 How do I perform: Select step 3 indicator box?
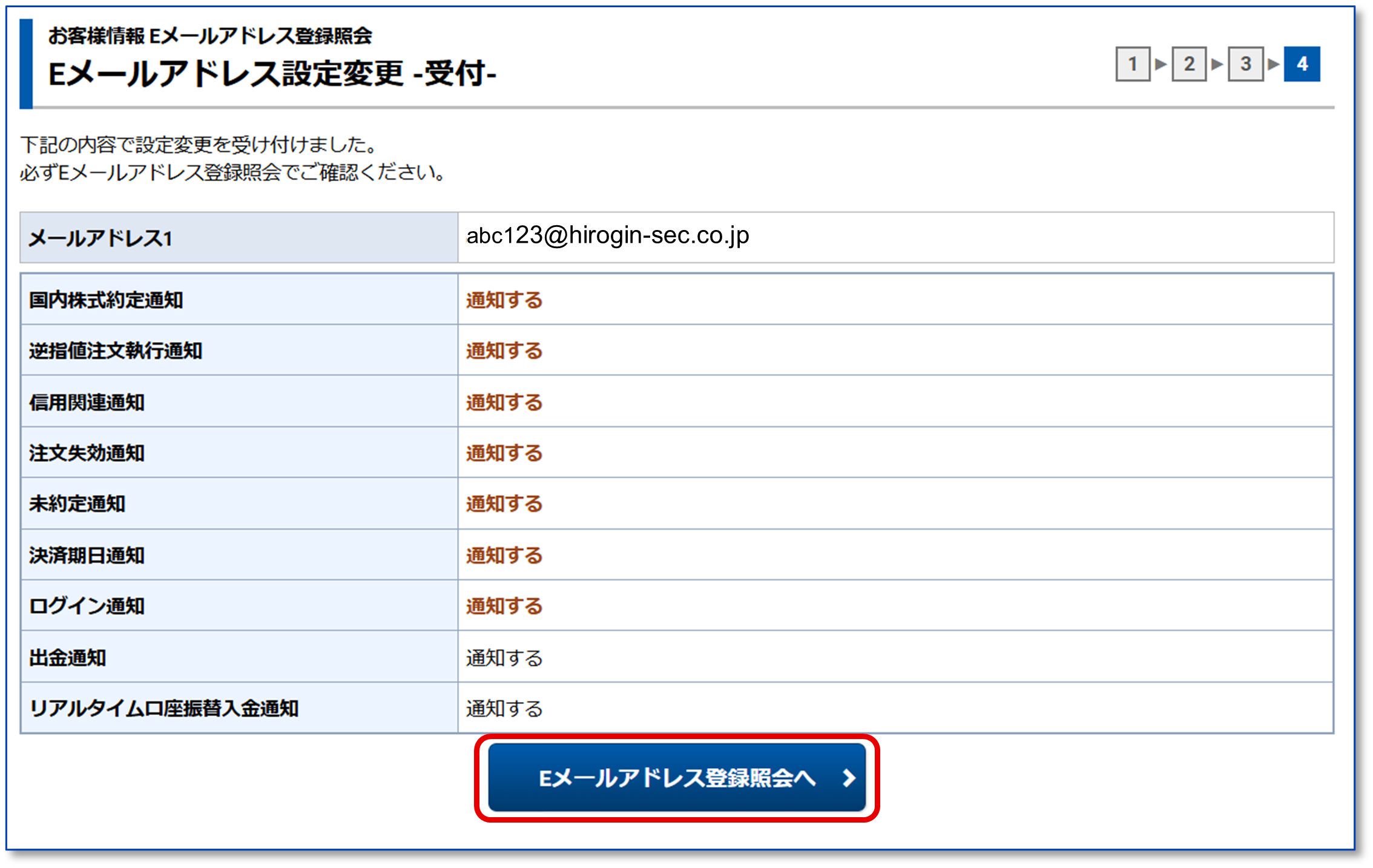tap(1245, 64)
